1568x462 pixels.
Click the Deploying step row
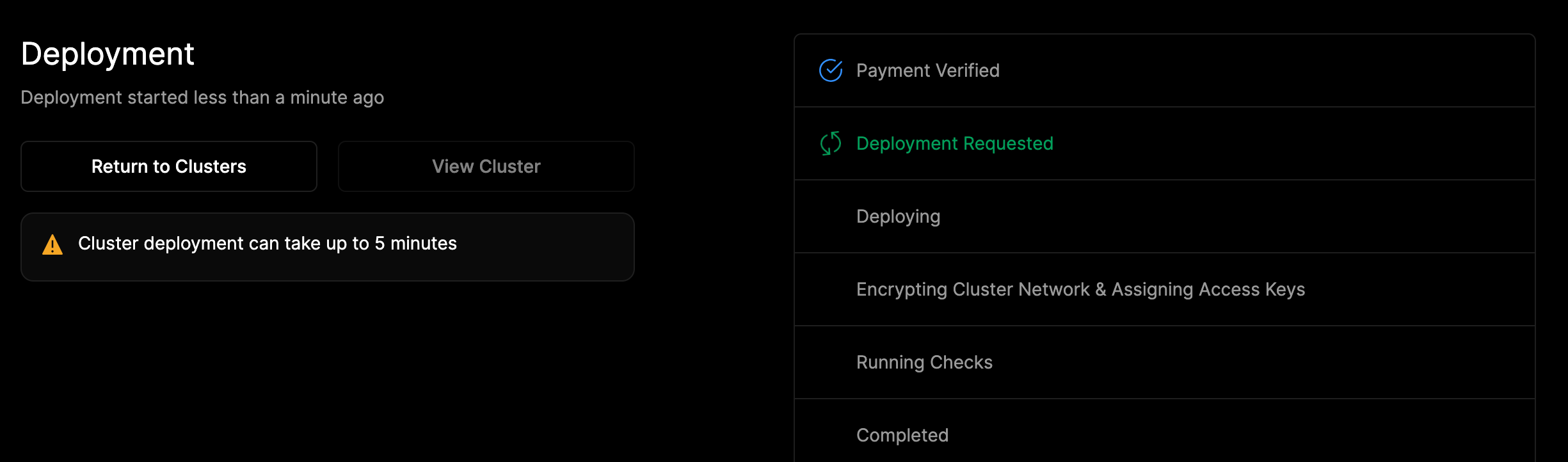[x=1165, y=216]
